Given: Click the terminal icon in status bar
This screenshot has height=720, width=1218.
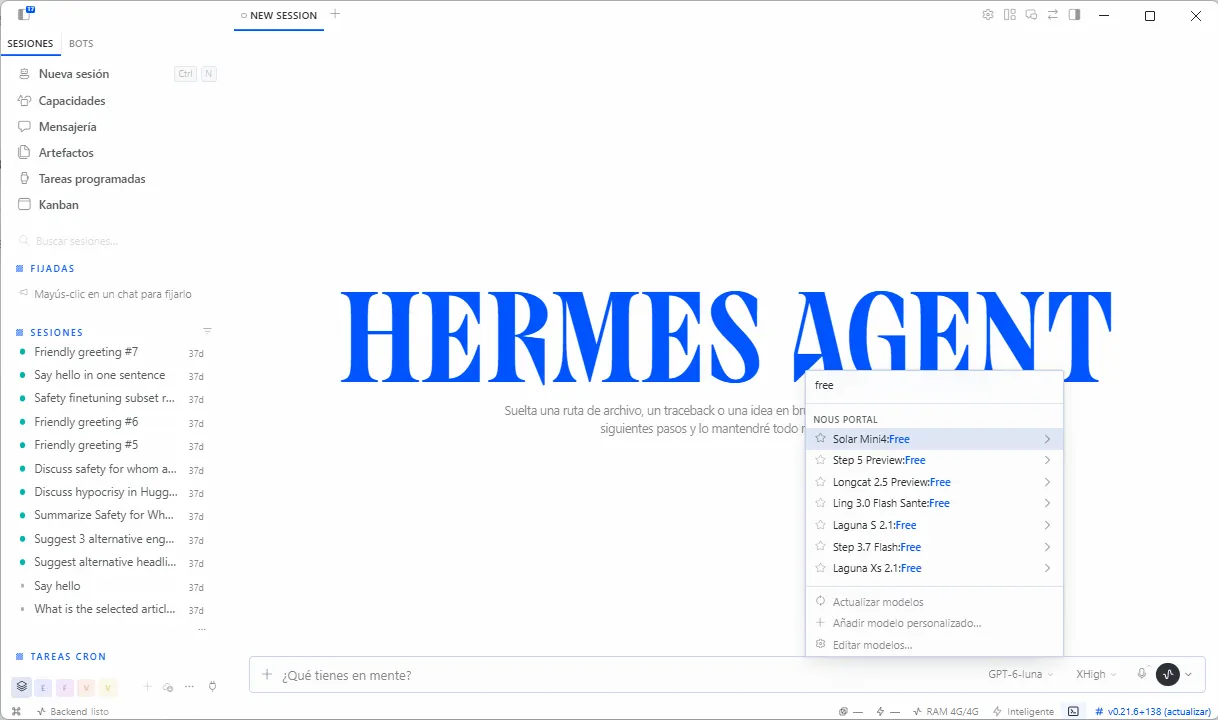Looking at the screenshot, I should coord(1073,711).
